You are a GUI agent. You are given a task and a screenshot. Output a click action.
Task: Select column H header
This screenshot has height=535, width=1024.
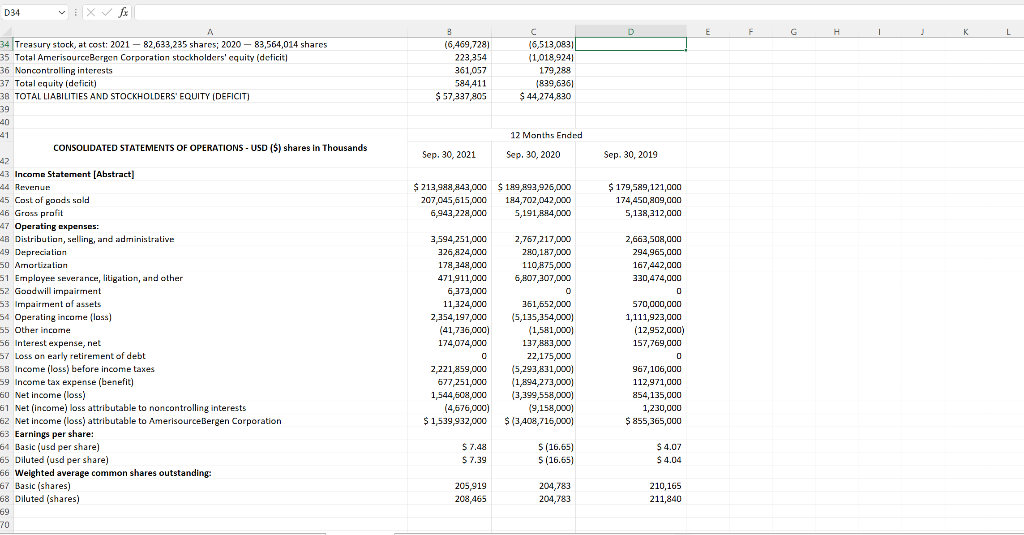tap(836, 31)
